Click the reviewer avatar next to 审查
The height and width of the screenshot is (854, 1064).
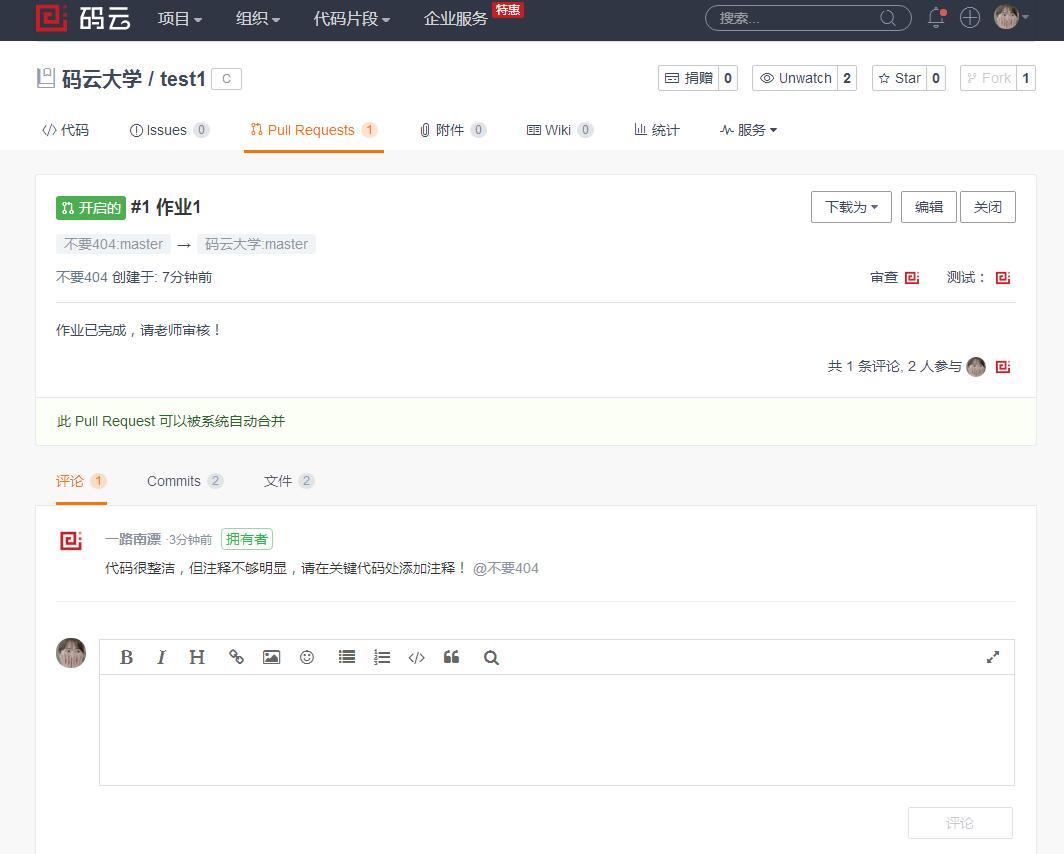(x=912, y=277)
